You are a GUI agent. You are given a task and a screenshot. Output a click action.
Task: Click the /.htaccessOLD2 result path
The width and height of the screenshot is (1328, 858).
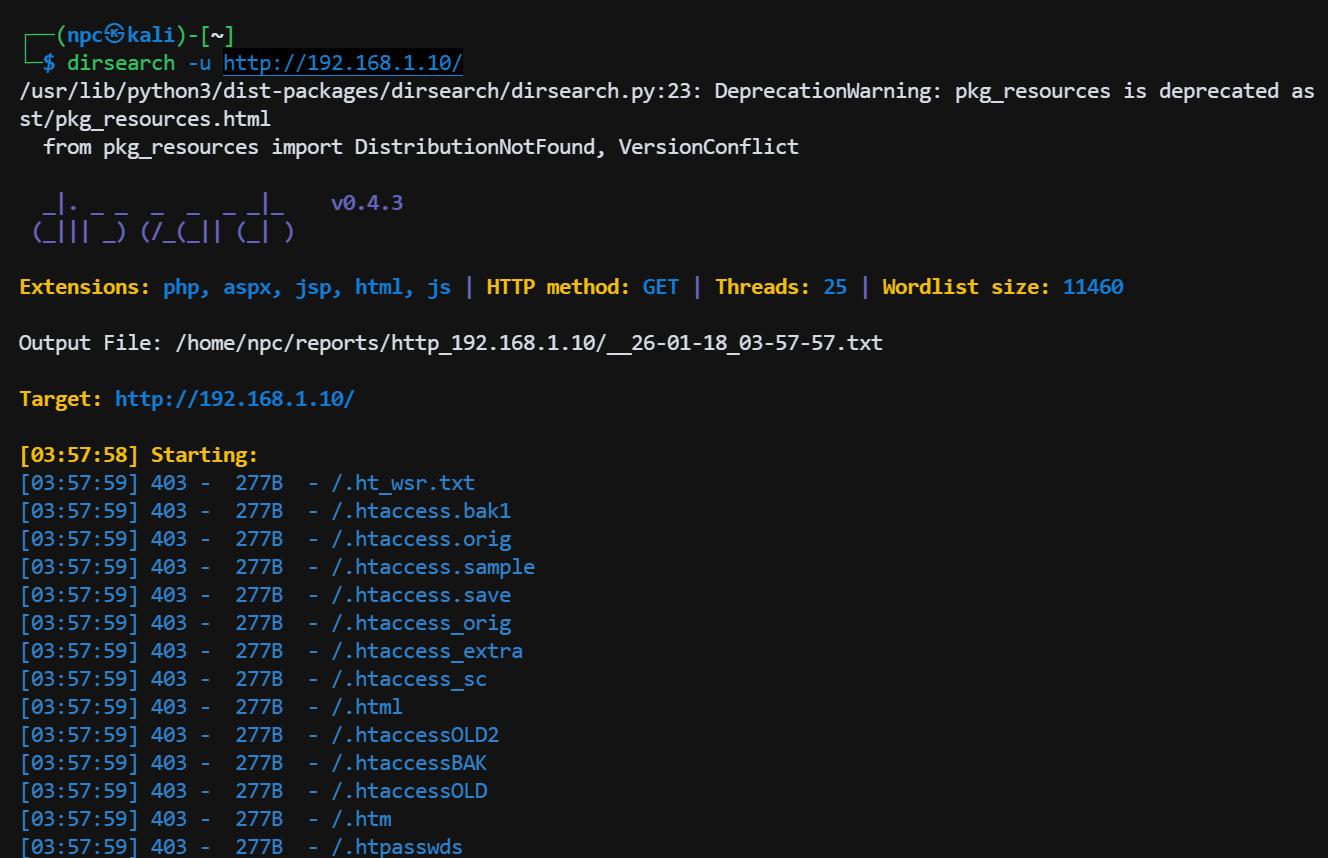tap(415, 735)
